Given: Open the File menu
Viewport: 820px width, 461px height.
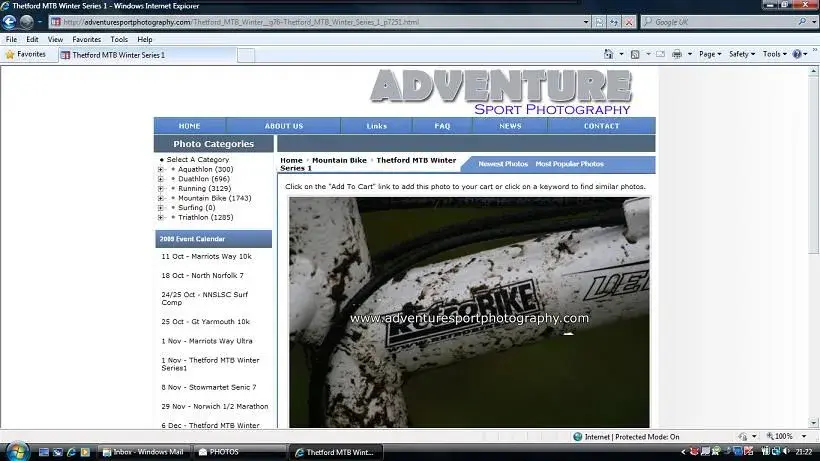Looking at the screenshot, I should [x=12, y=39].
